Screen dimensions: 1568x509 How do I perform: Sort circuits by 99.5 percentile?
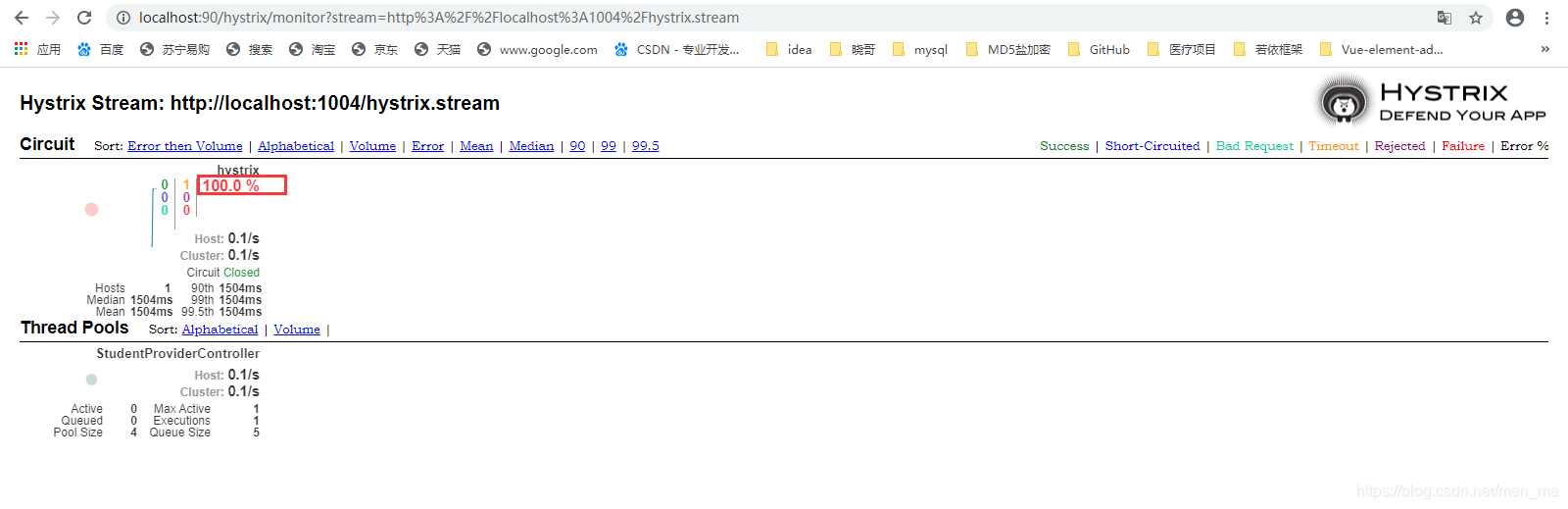coord(646,146)
